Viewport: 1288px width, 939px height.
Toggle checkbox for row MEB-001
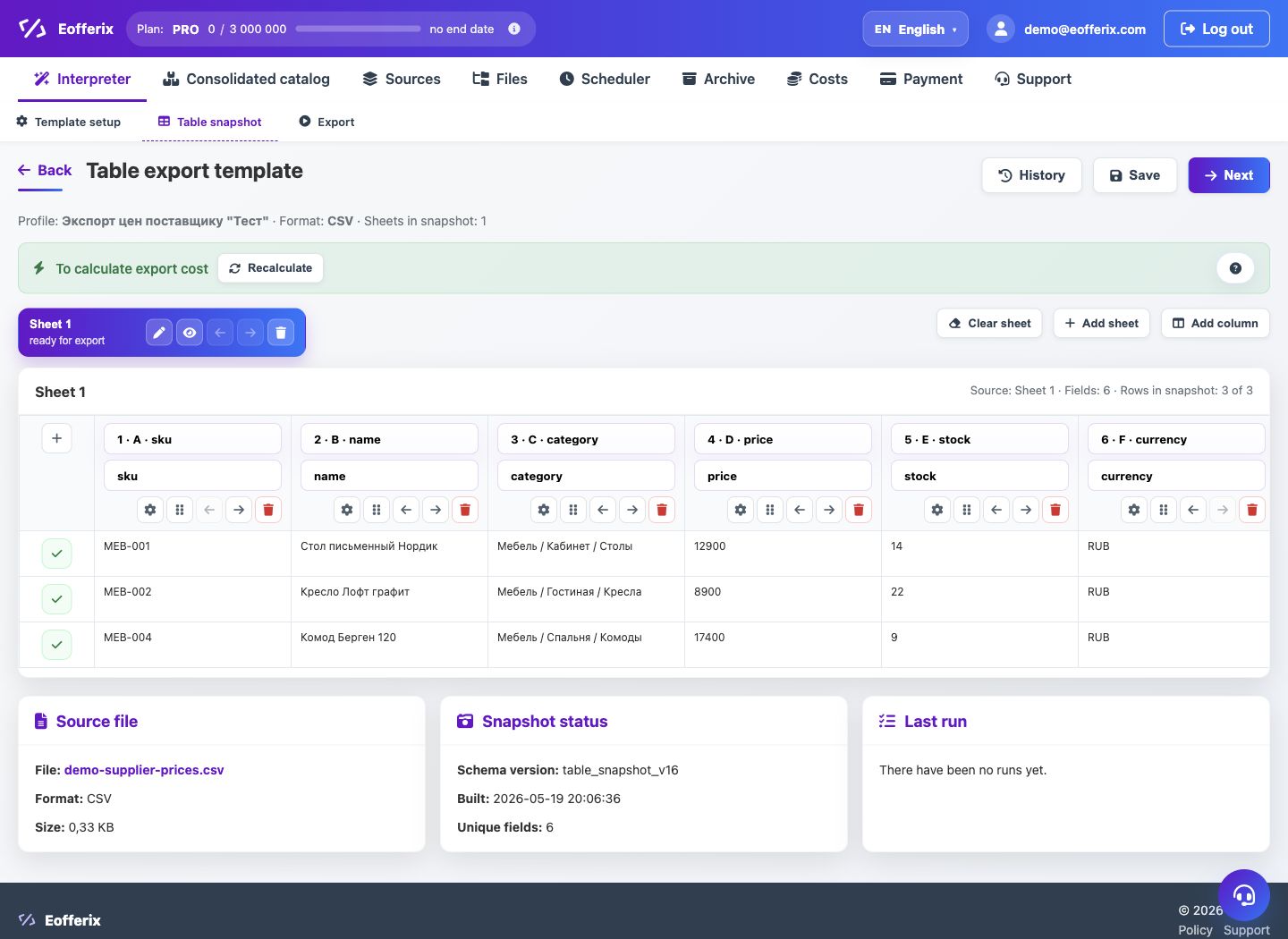point(56,554)
